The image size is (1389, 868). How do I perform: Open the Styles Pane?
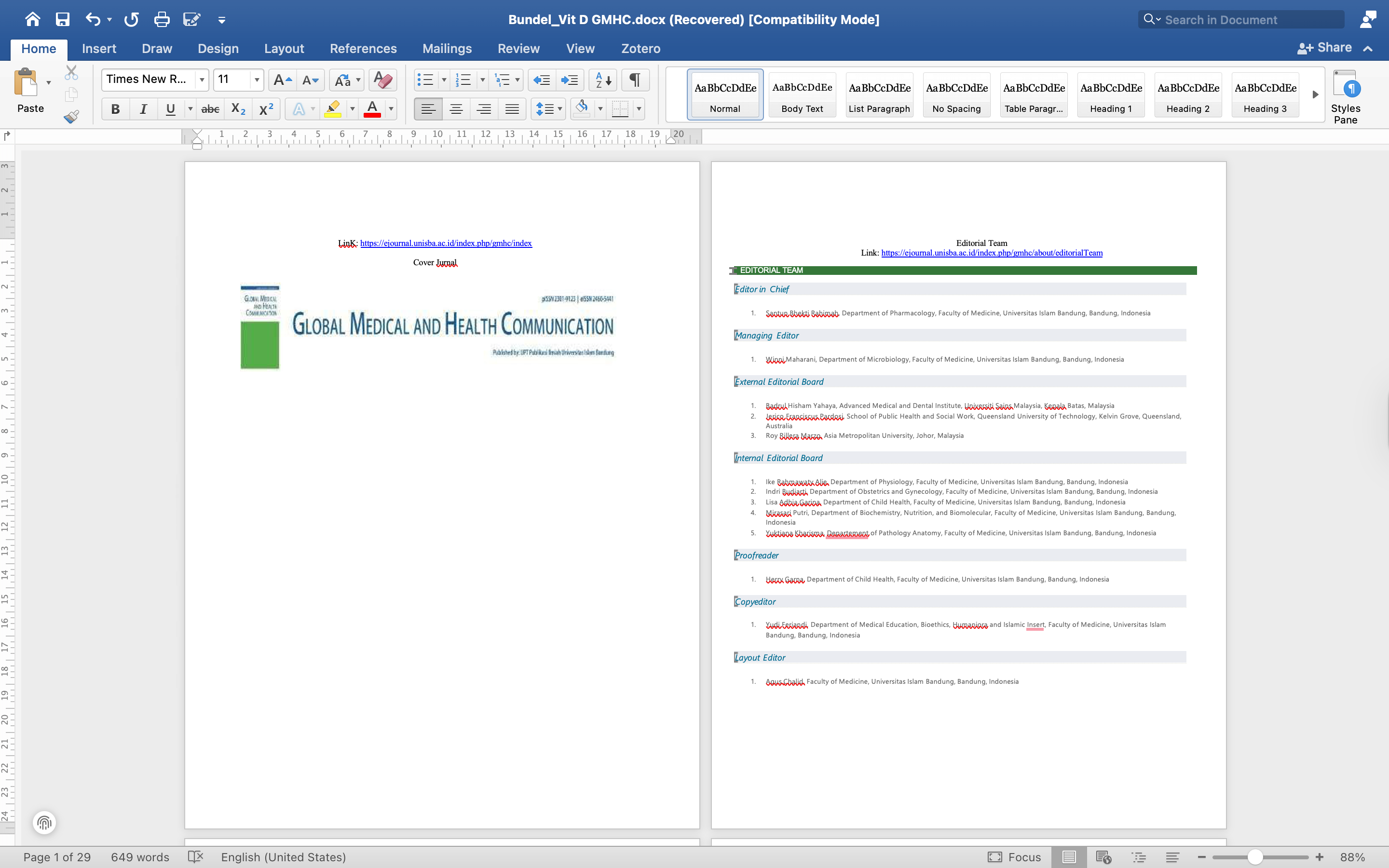coord(1345,96)
